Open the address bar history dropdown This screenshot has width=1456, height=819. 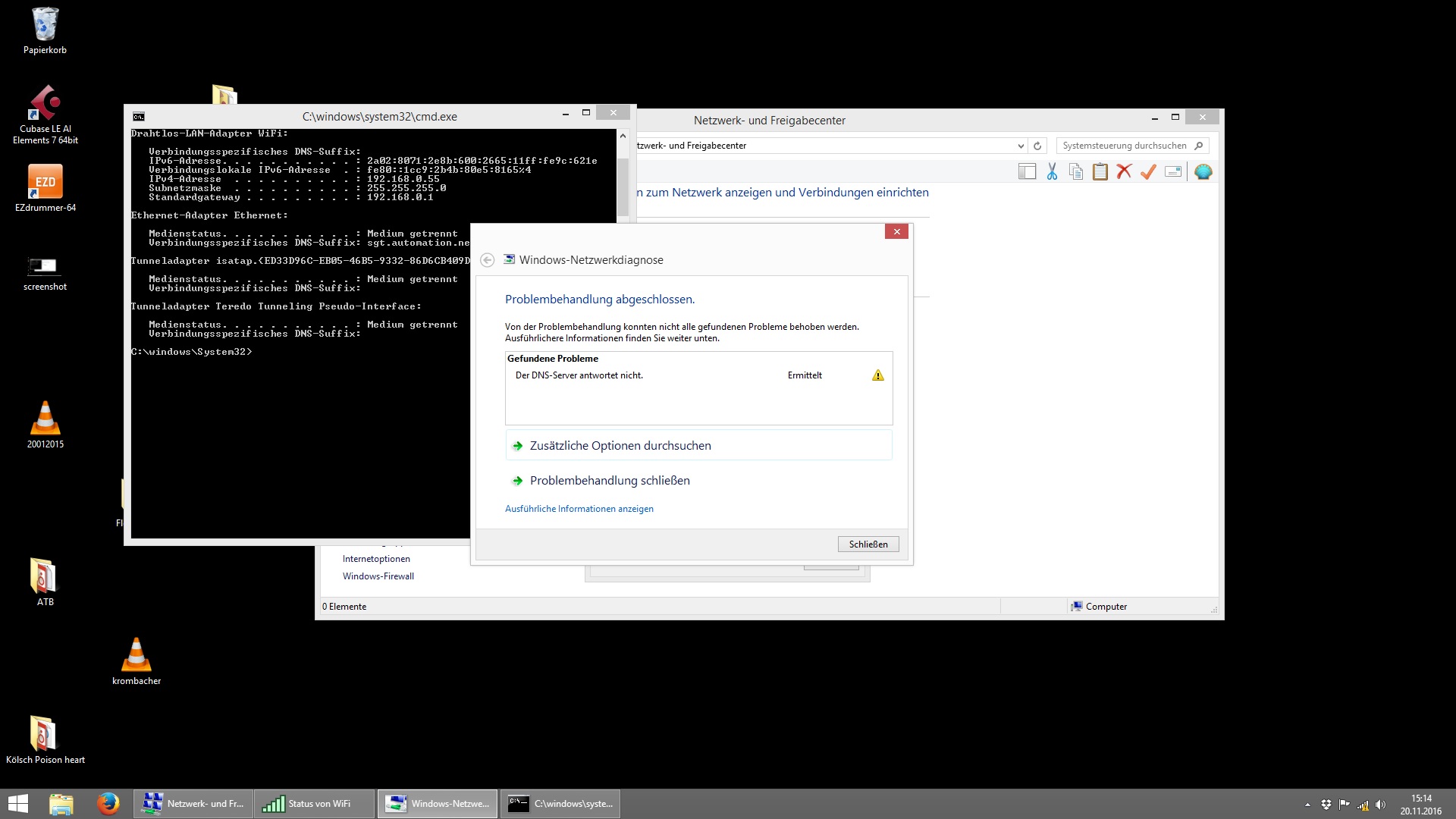pos(1020,146)
